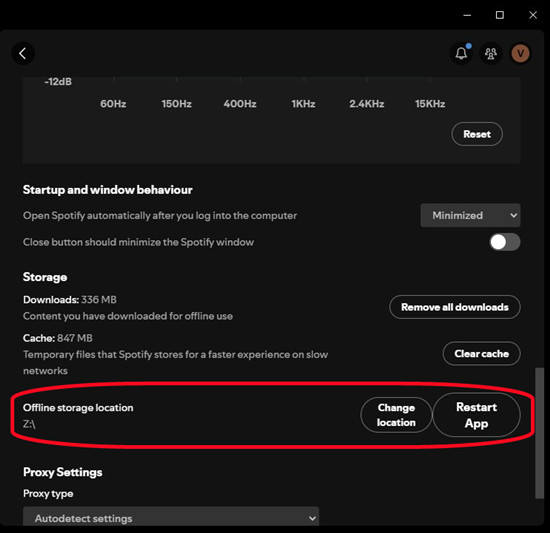Maximize the Spotify window

[499, 15]
